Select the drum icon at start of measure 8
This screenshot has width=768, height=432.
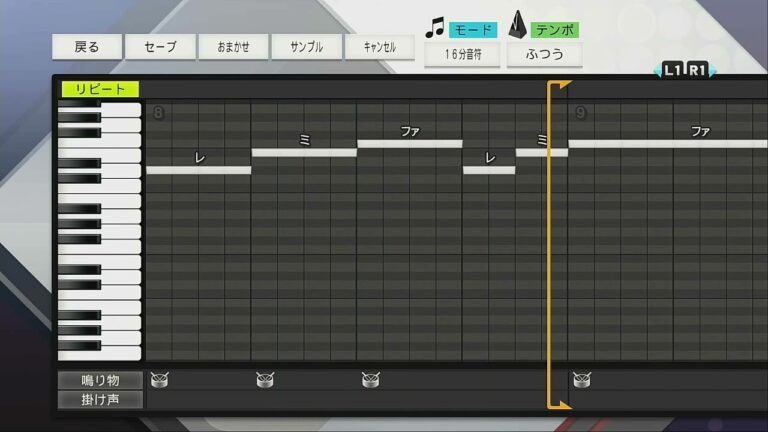click(x=159, y=379)
